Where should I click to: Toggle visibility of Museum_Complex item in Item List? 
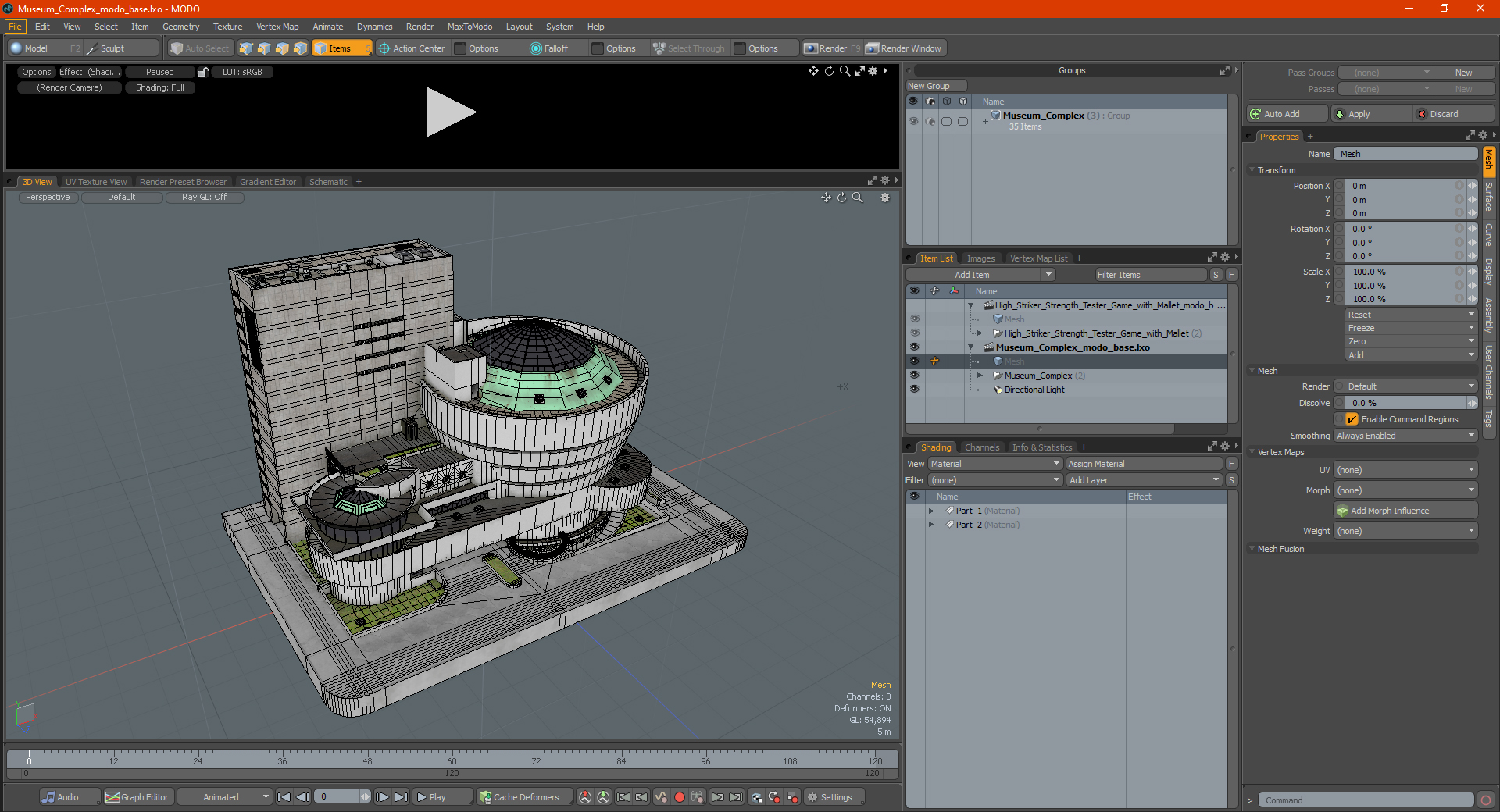point(914,376)
